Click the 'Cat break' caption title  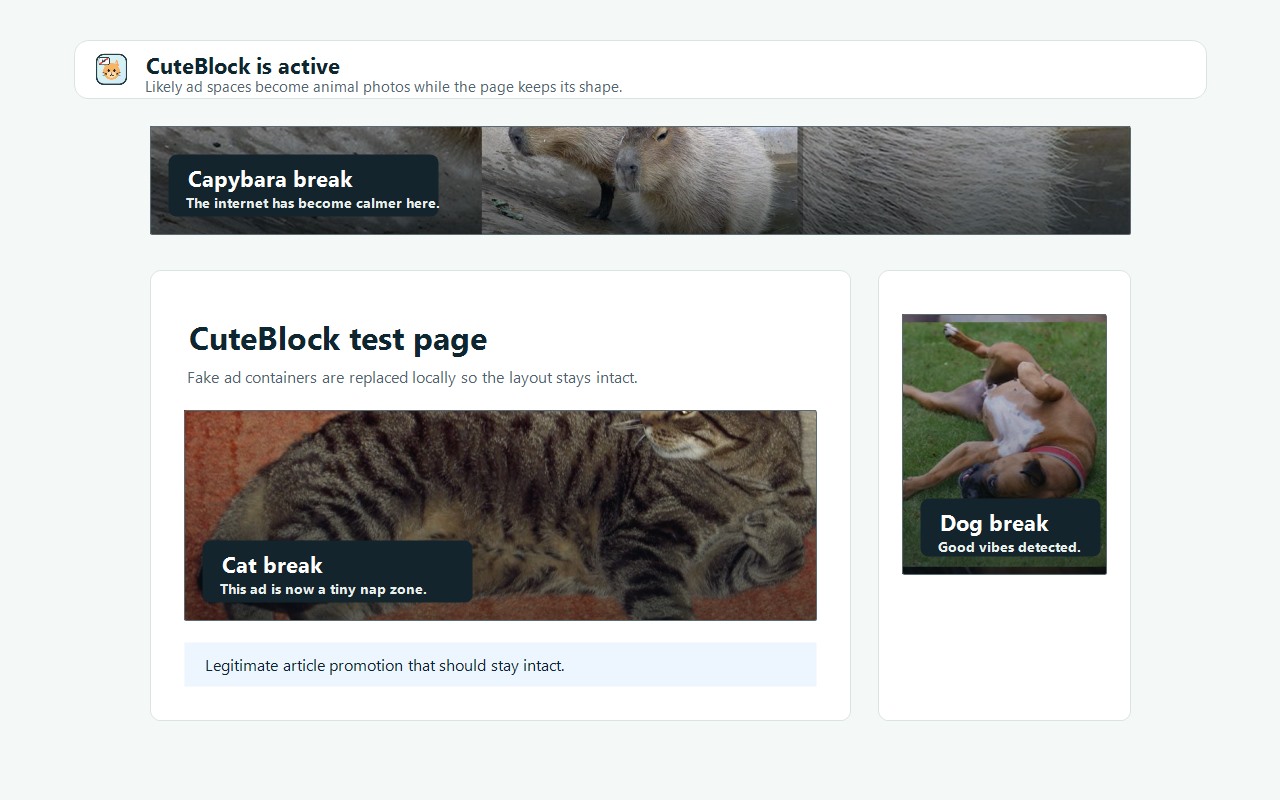(272, 565)
